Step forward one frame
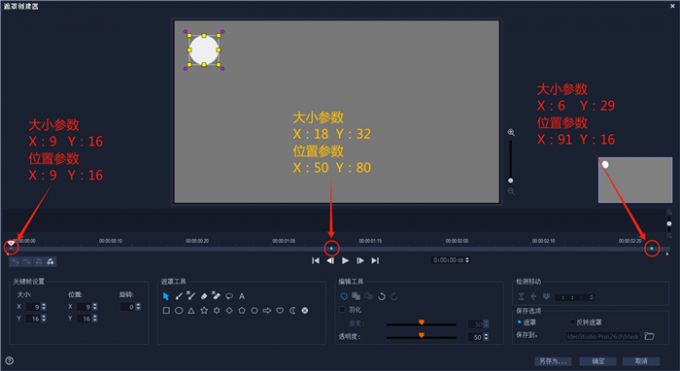 pyautogui.click(x=360, y=260)
